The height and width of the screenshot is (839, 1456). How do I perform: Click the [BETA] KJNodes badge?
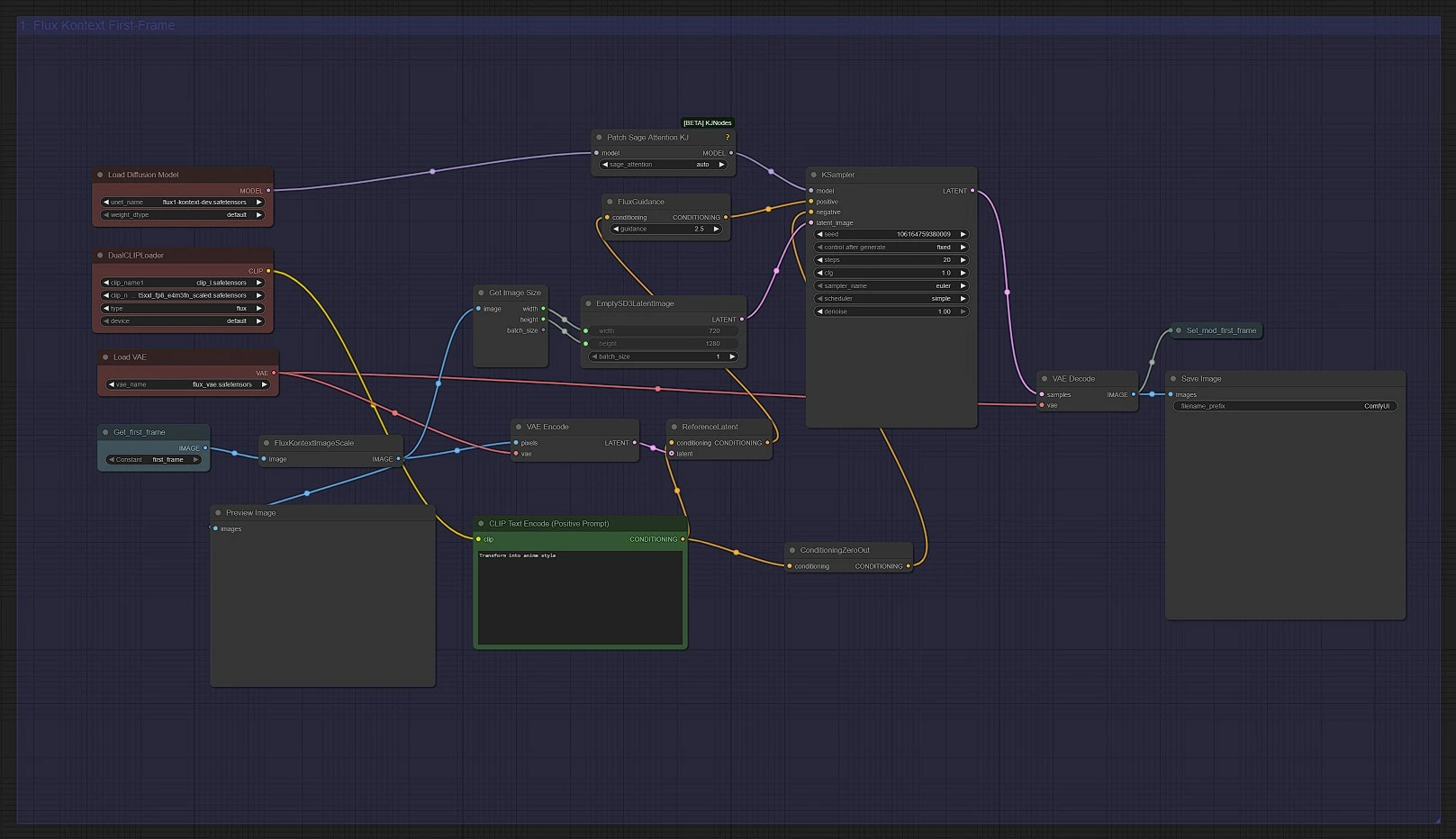click(708, 123)
